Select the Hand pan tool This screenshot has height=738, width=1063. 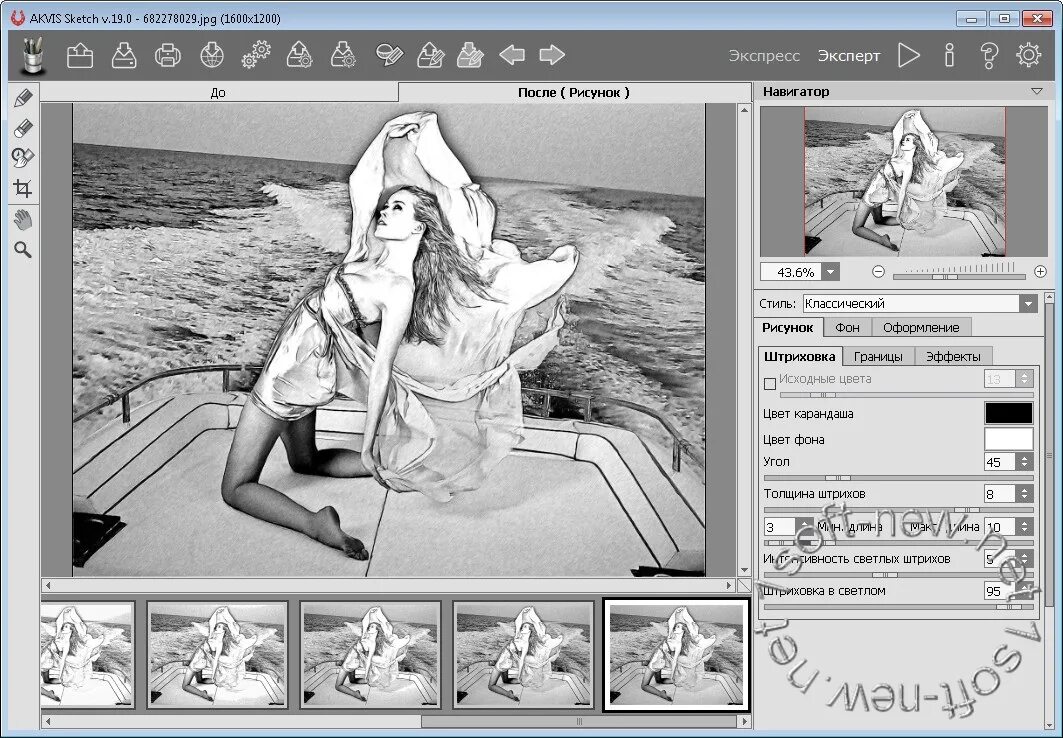tap(23, 220)
